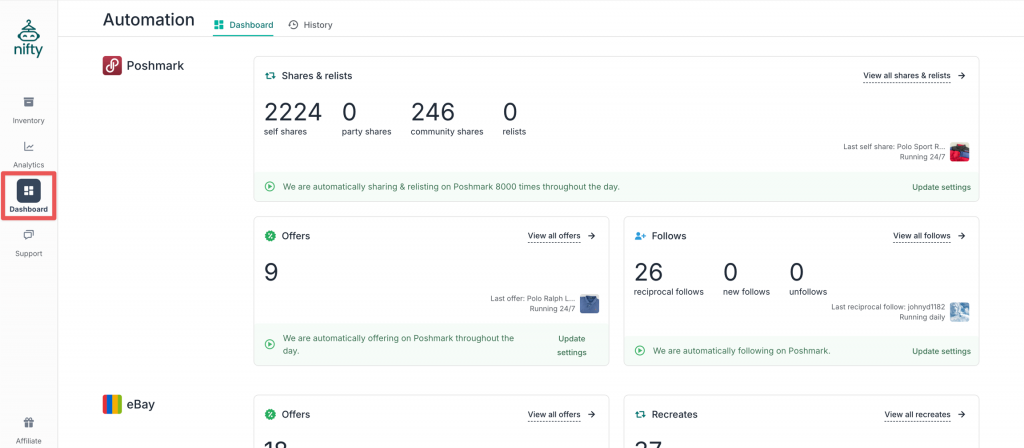Click the eBay logo icon

tap(112, 404)
